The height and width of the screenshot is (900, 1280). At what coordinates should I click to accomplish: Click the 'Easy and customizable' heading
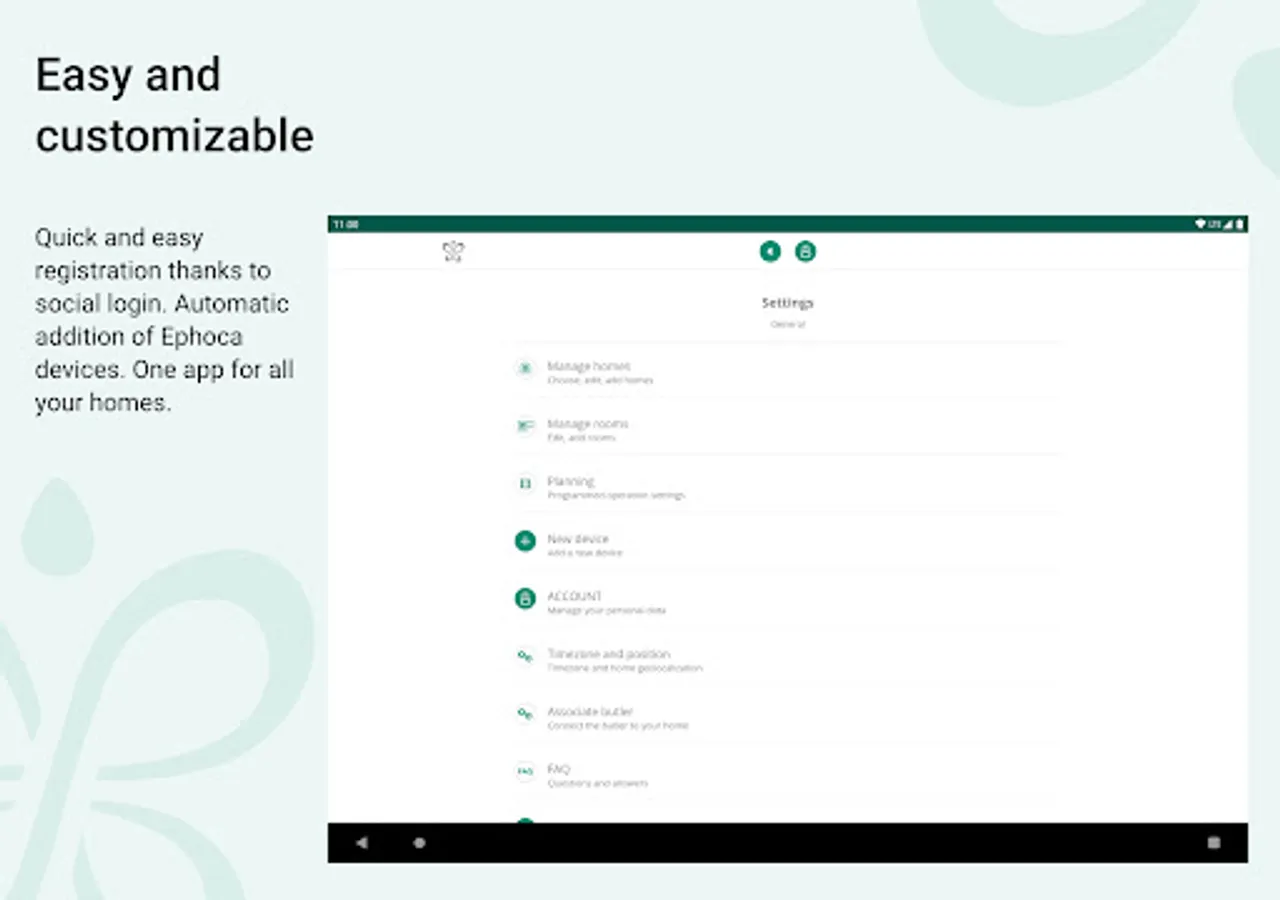tap(175, 105)
